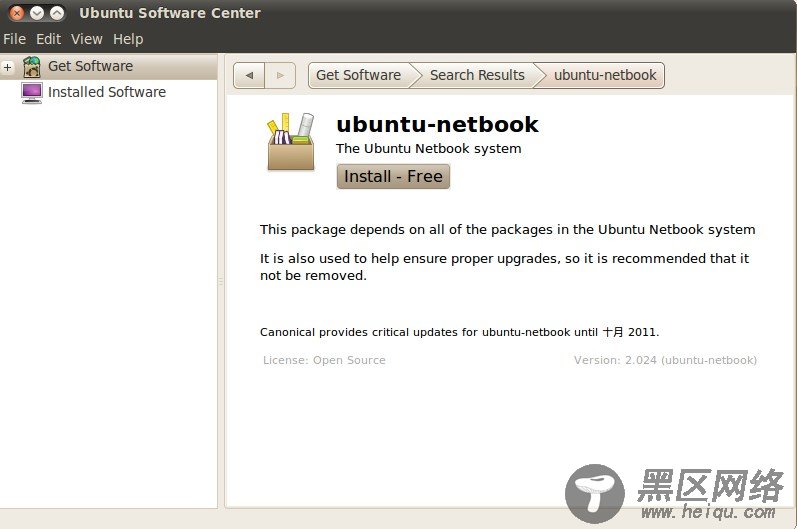Open the View menu
The width and height of the screenshot is (797, 529).
pyautogui.click(x=86, y=39)
